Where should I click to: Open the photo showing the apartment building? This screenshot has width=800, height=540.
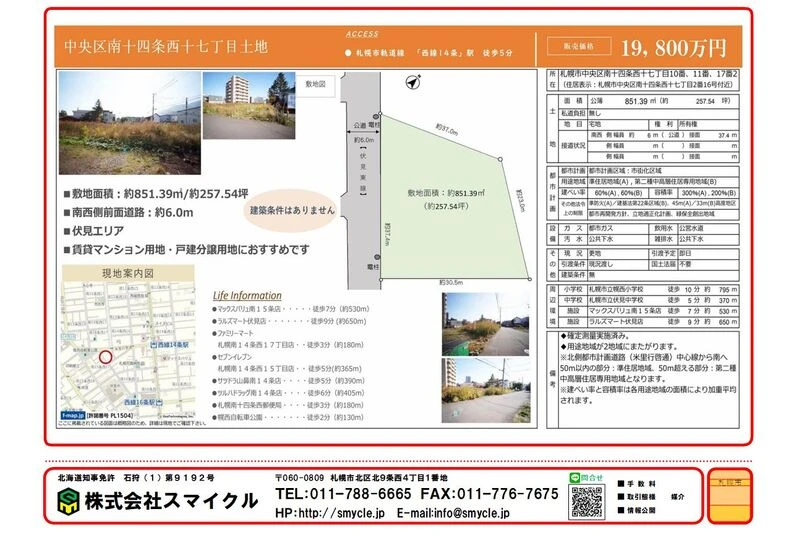click(249, 105)
